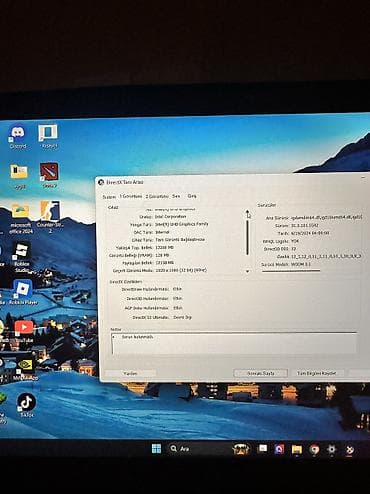Open the yellow folder below Discord
This screenshot has width=370, height=494.
(x=19, y=176)
